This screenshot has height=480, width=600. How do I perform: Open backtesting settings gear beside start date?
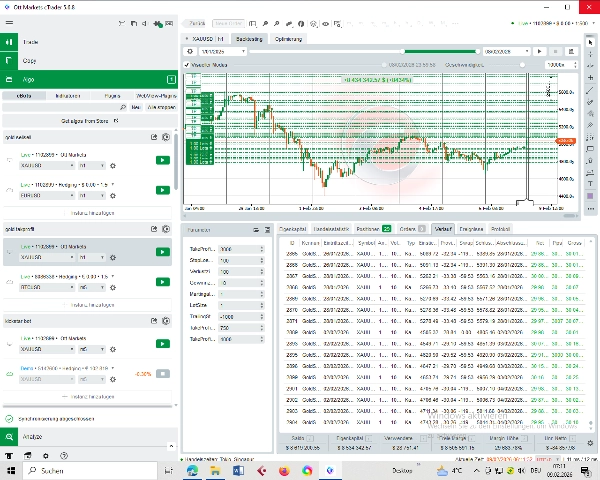190,51
